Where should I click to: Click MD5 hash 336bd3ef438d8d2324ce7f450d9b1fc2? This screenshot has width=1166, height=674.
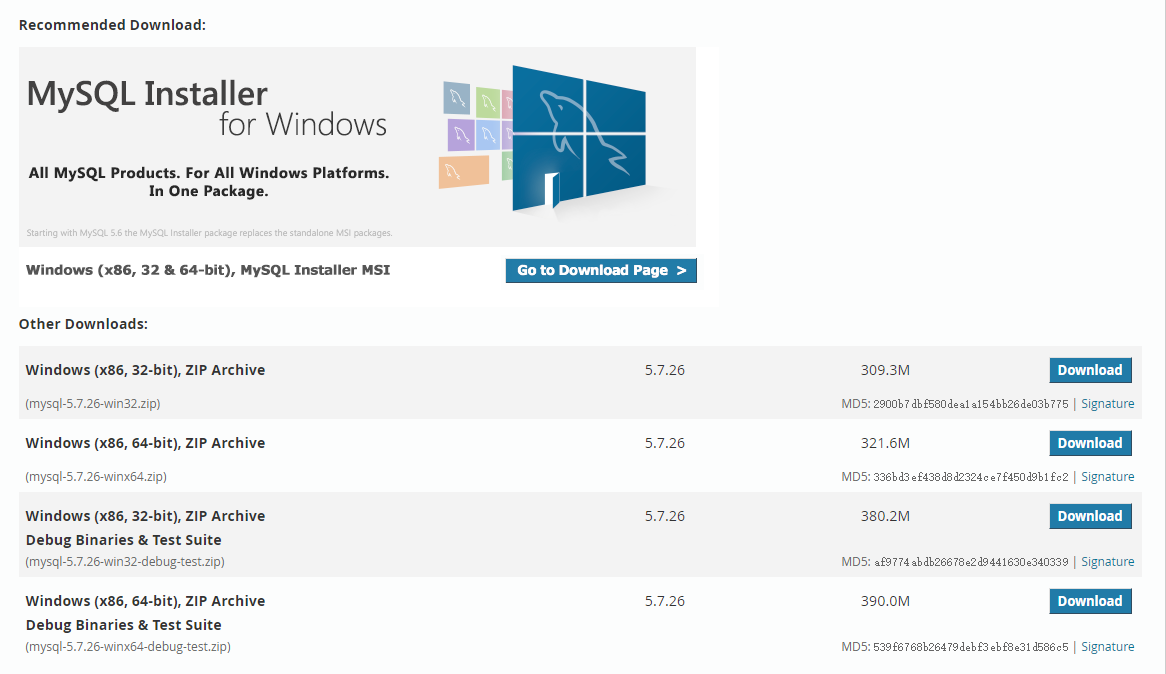click(x=970, y=477)
